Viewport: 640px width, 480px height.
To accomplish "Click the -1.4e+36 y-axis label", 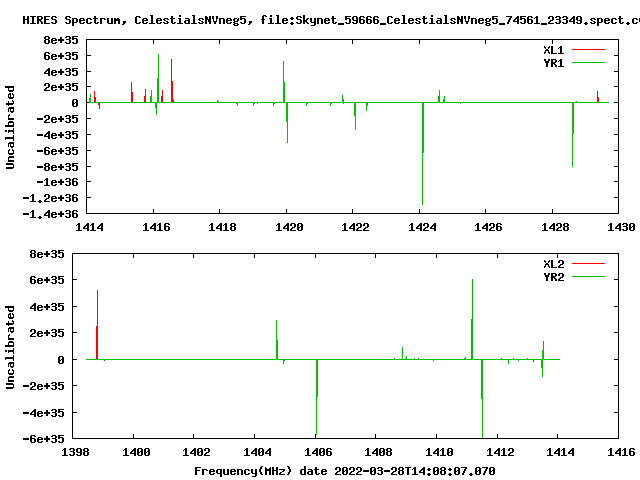I will click(50, 214).
